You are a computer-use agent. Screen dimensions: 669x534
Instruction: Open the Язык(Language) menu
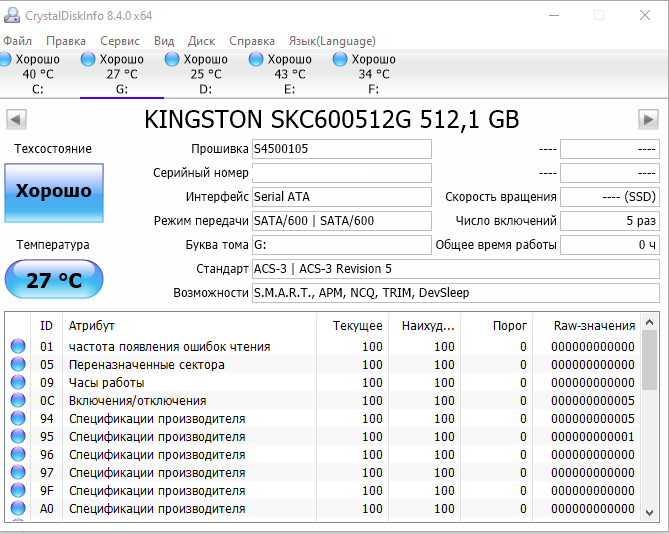click(332, 41)
